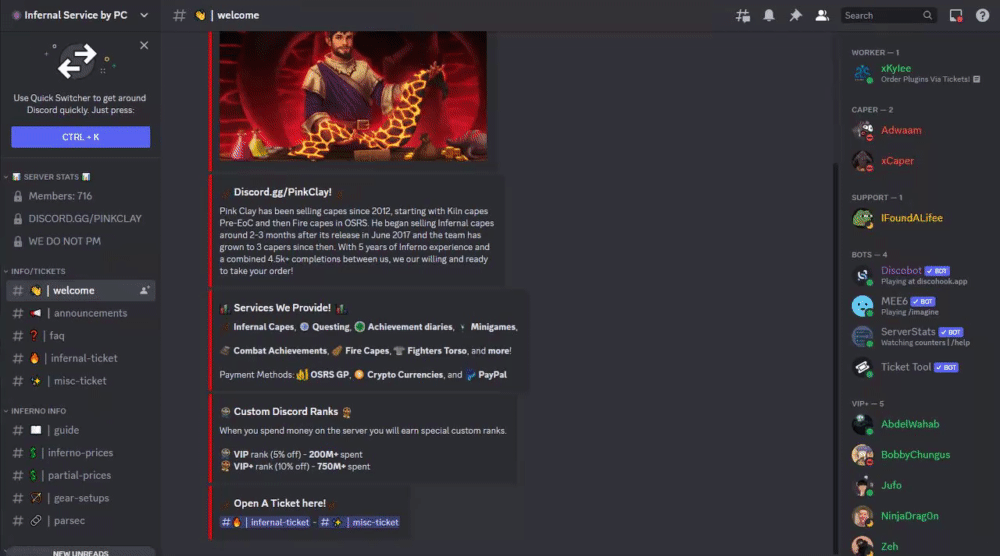The width and height of the screenshot is (1000, 556).
Task: Click BobbyChungus's avatar icon
Action: point(862,455)
